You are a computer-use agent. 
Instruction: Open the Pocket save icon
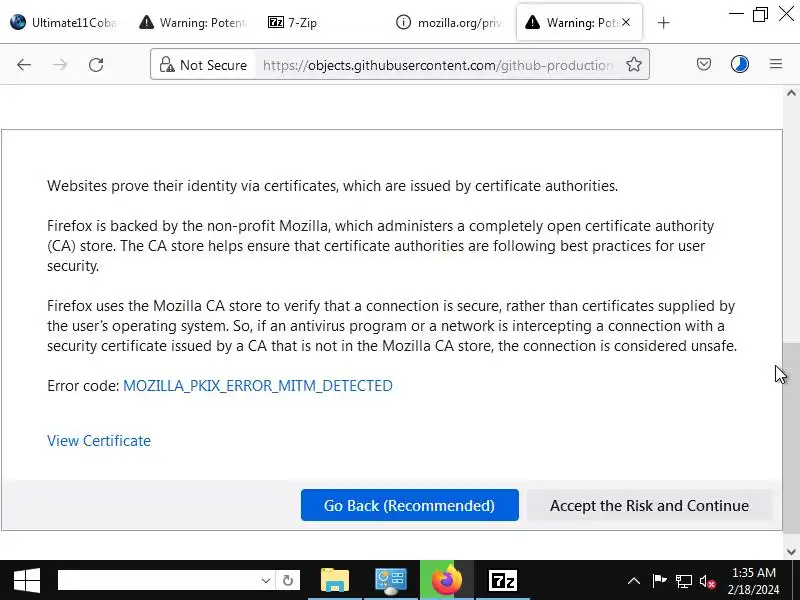pos(704,64)
